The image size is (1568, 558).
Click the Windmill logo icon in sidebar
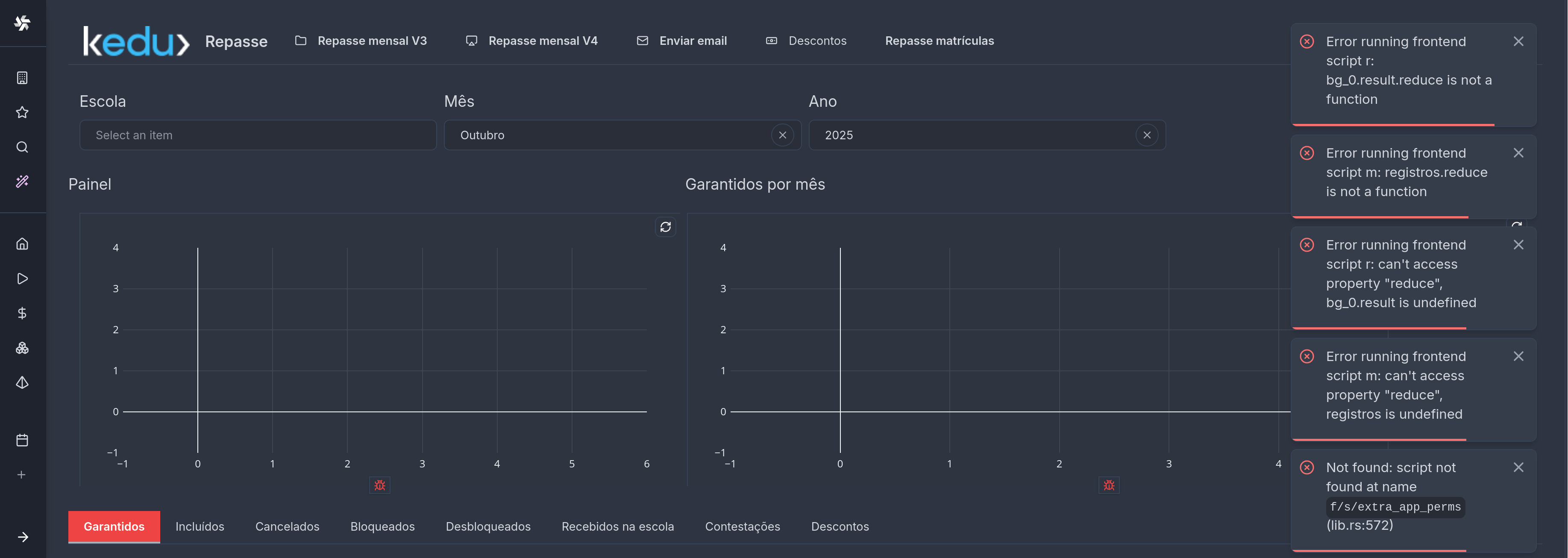tap(23, 23)
